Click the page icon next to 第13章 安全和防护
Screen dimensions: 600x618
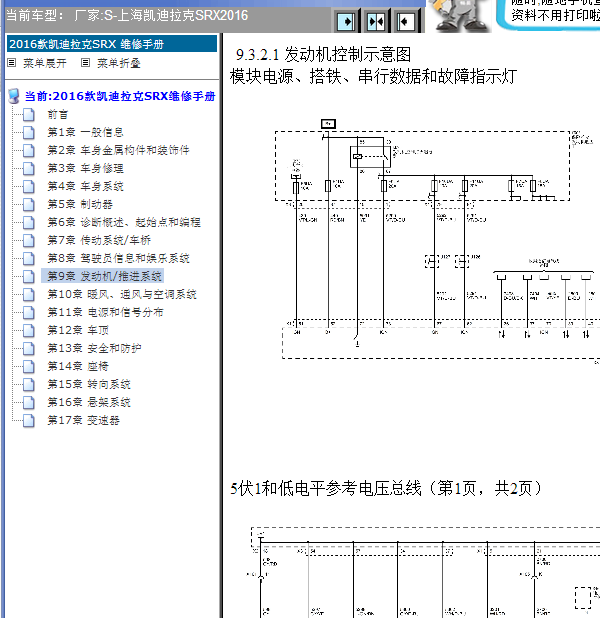click(x=29, y=348)
